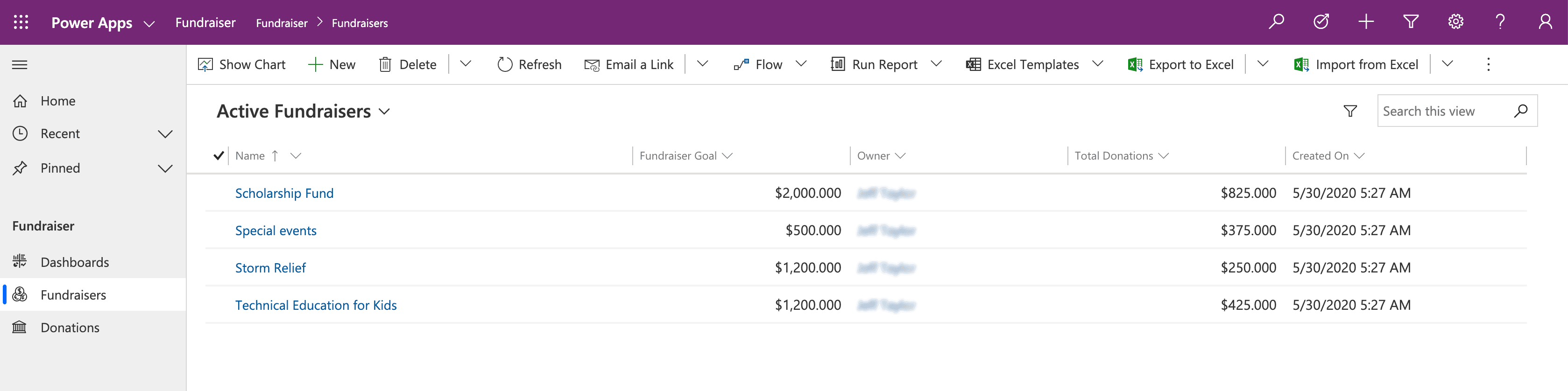Open the Fundraiser Goal column dropdown
The image size is (1568, 391).
coord(727,156)
